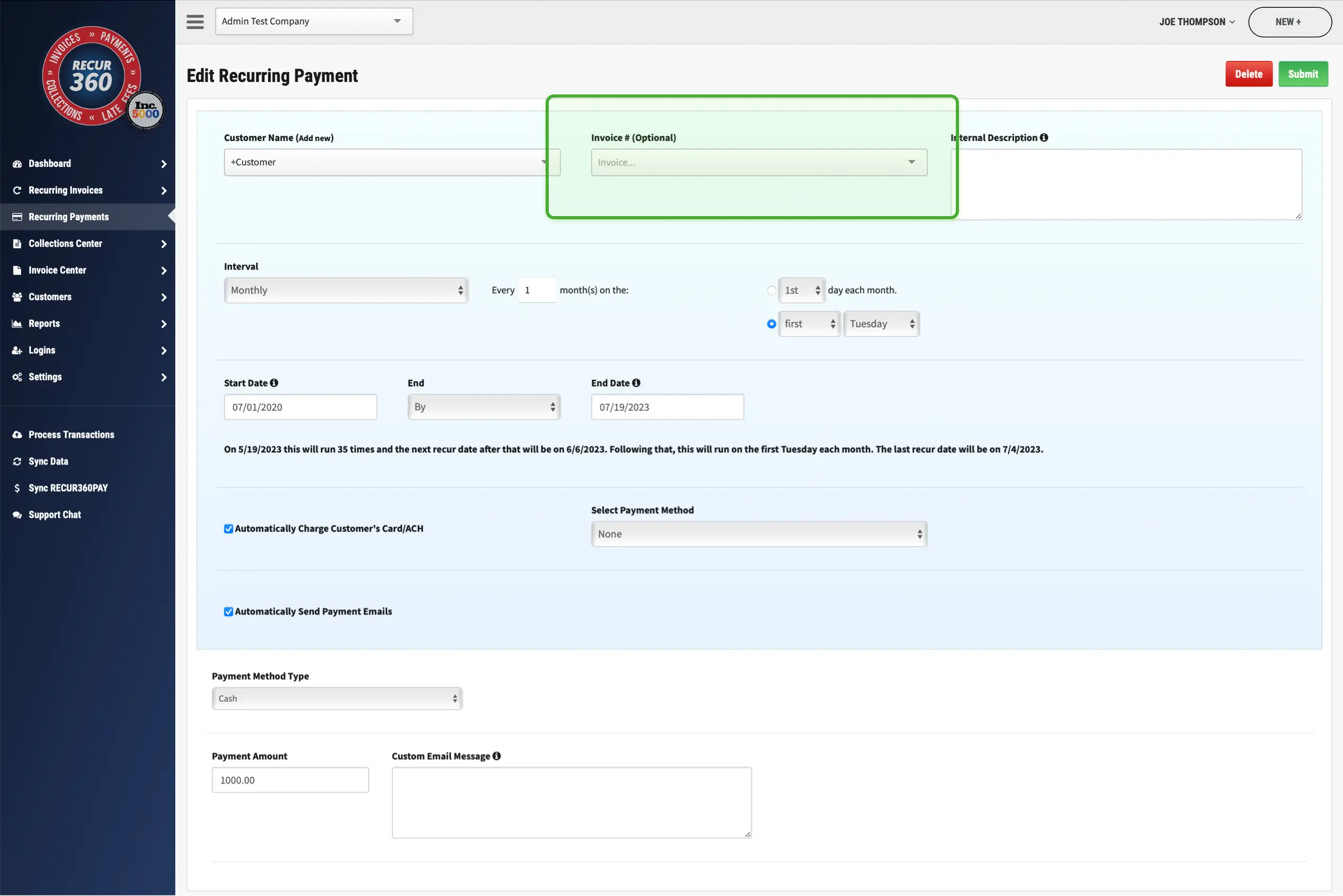Screen dimensions: 1343x896
Task: Click the Edit Recurring Payment heading
Action: click(x=272, y=76)
